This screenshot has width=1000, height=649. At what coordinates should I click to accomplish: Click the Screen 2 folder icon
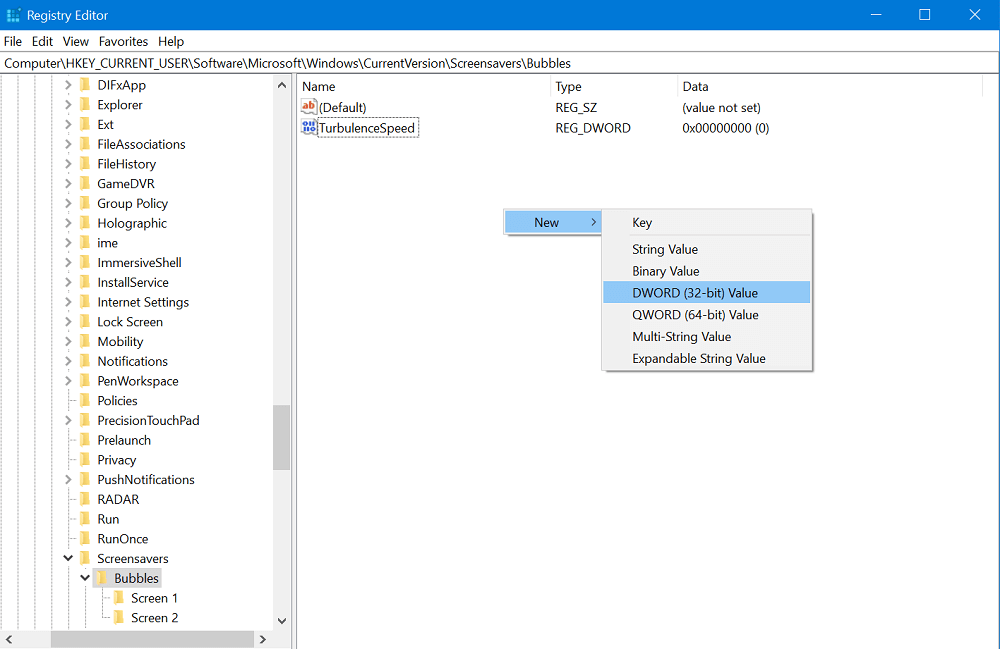tap(119, 618)
